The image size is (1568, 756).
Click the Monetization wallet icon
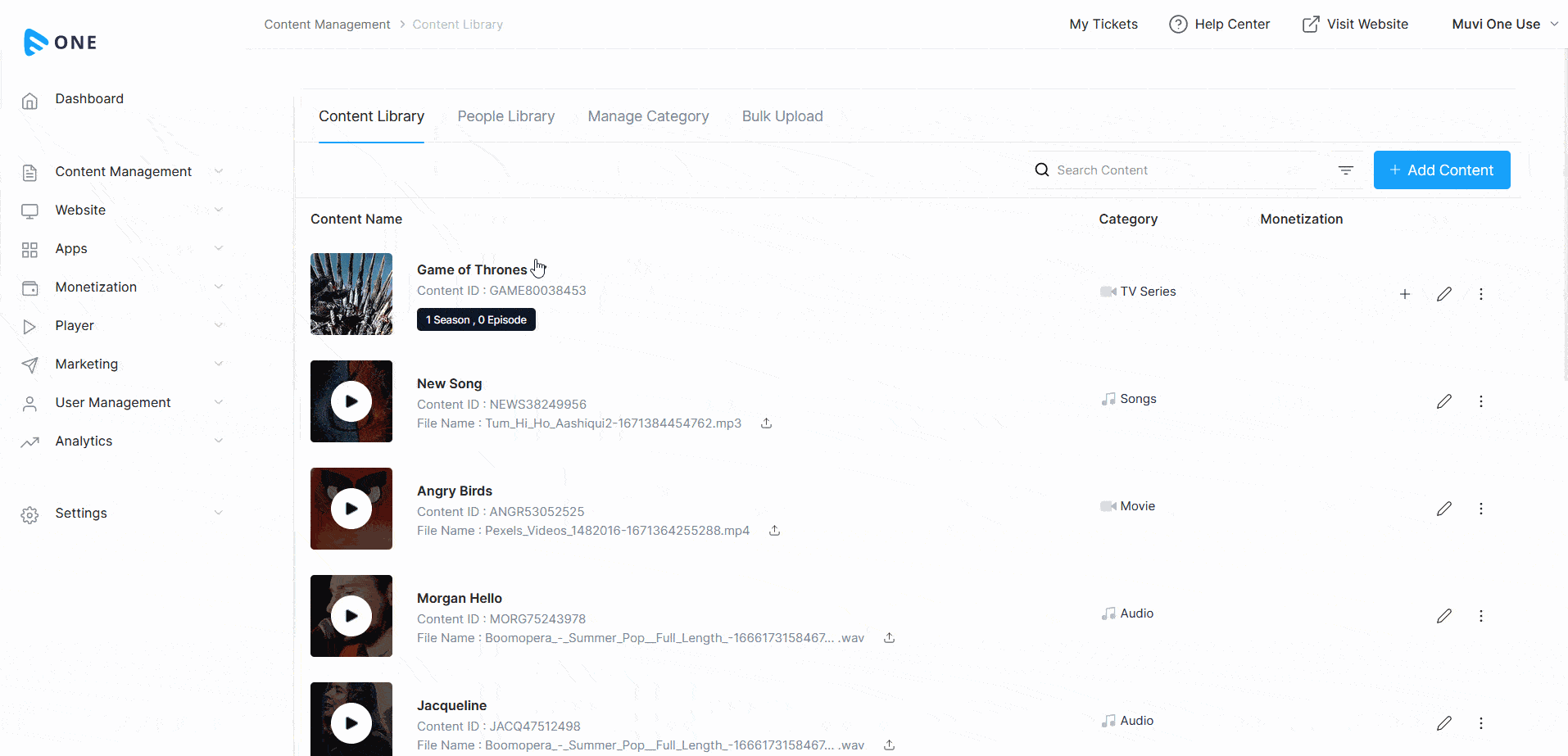(x=30, y=288)
